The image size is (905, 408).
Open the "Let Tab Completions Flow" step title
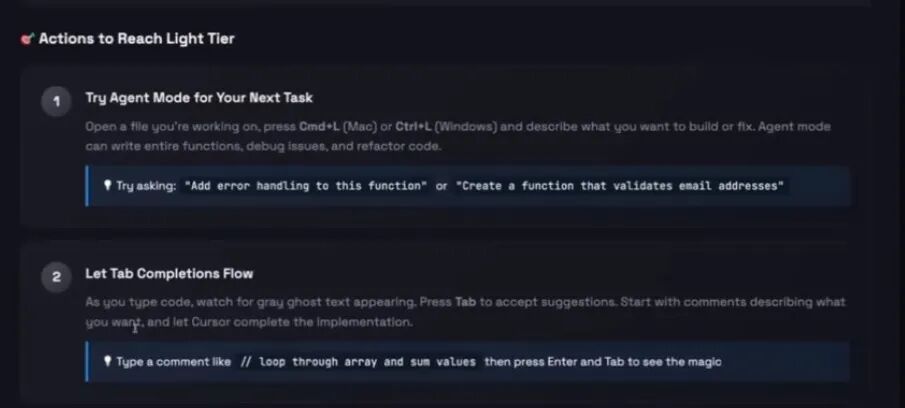pos(169,274)
